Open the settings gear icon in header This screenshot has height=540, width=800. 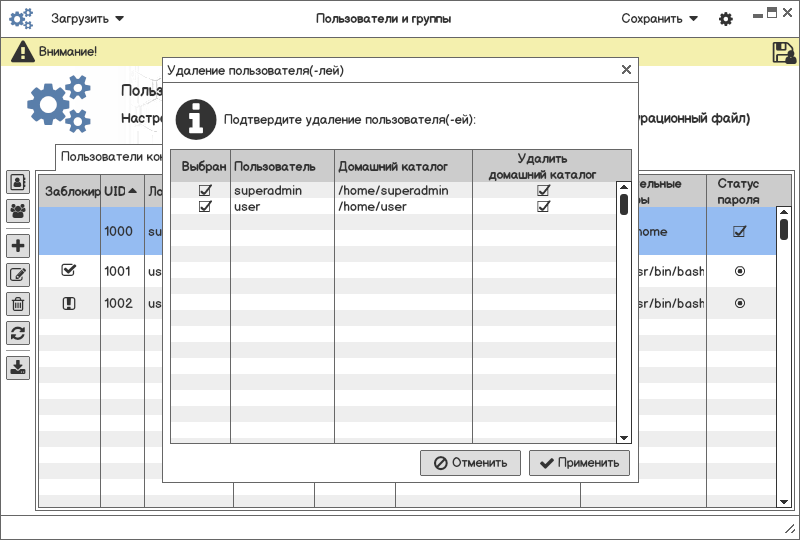point(726,19)
